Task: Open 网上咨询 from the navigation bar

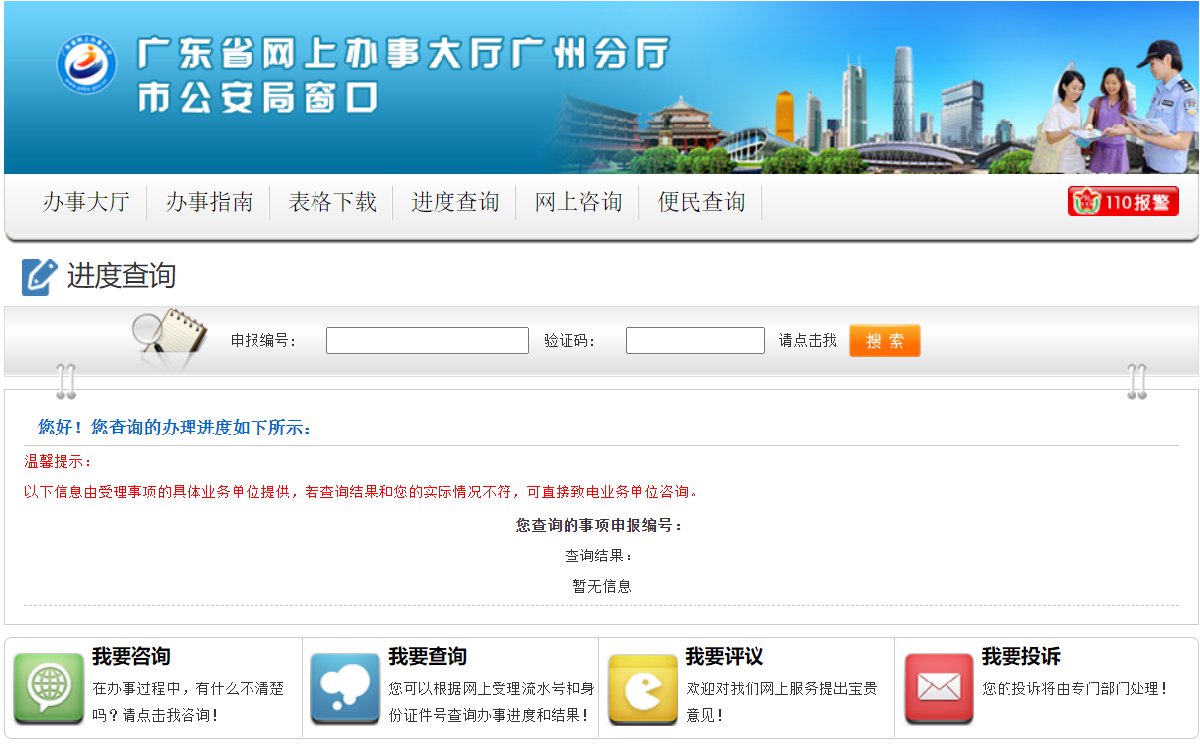Action: [x=578, y=202]
